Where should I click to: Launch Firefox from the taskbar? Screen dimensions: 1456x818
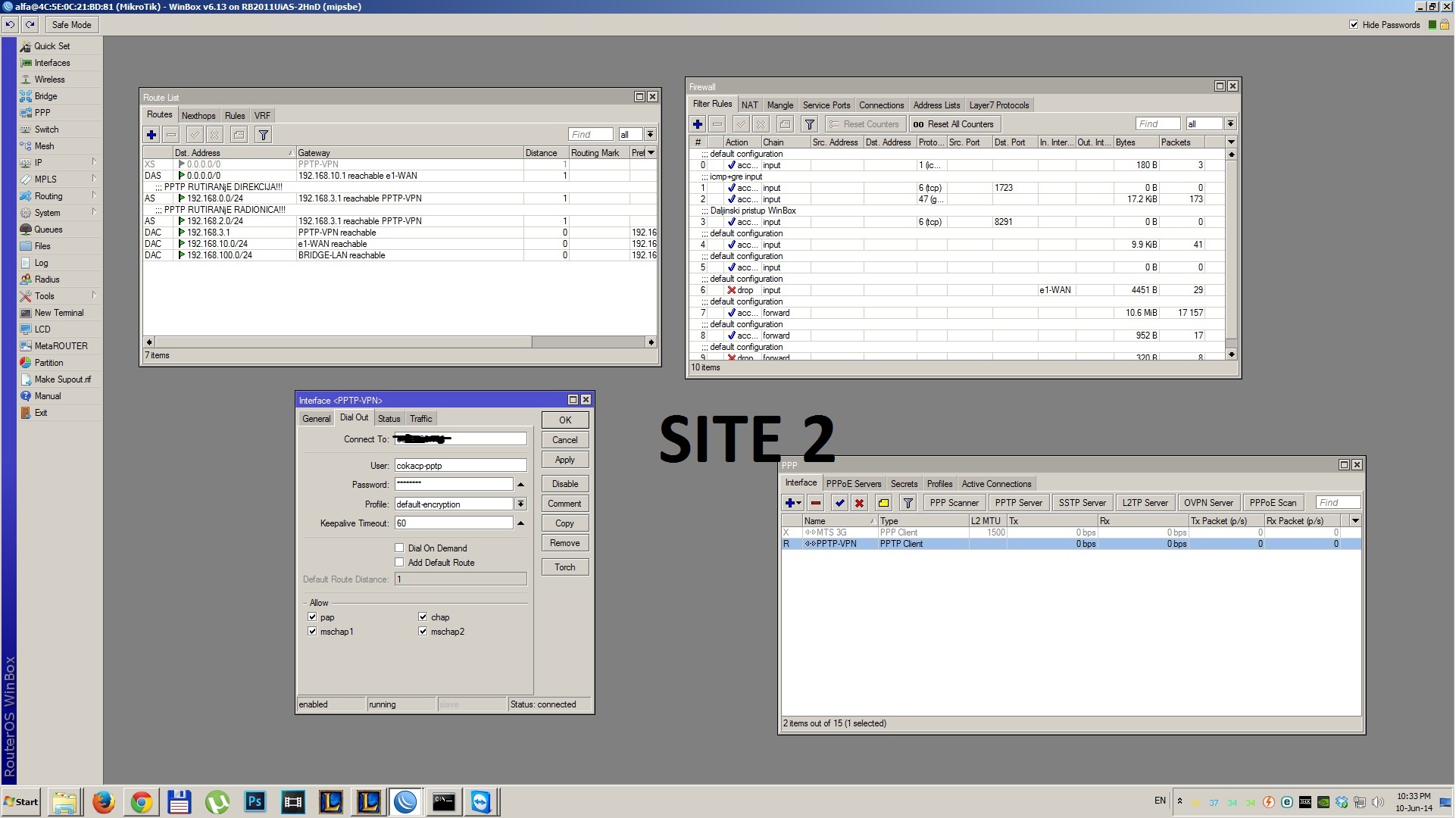(104, 802)
